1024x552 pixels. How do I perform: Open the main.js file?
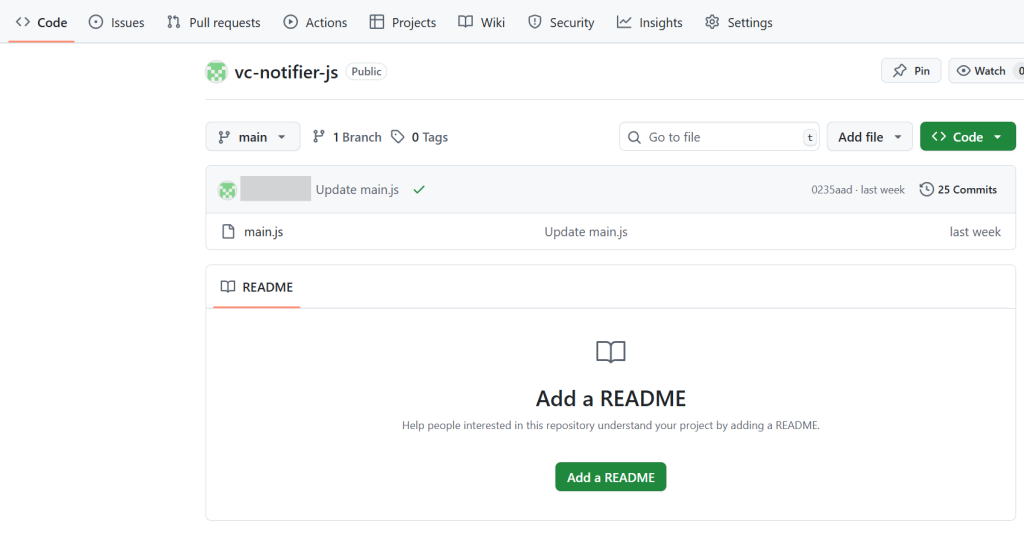[x=263, y=231]
